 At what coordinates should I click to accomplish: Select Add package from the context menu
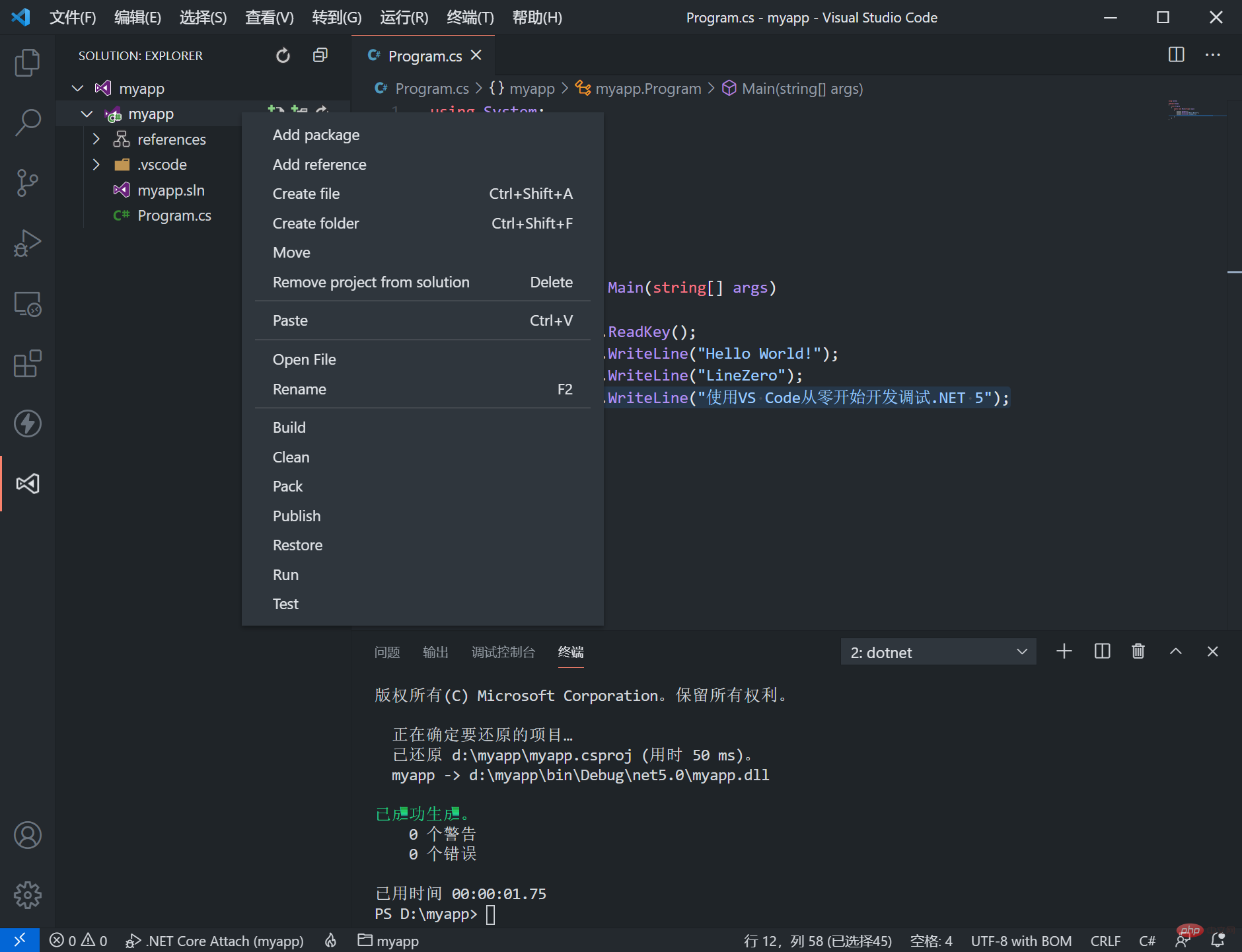click(x=316, y=134)
